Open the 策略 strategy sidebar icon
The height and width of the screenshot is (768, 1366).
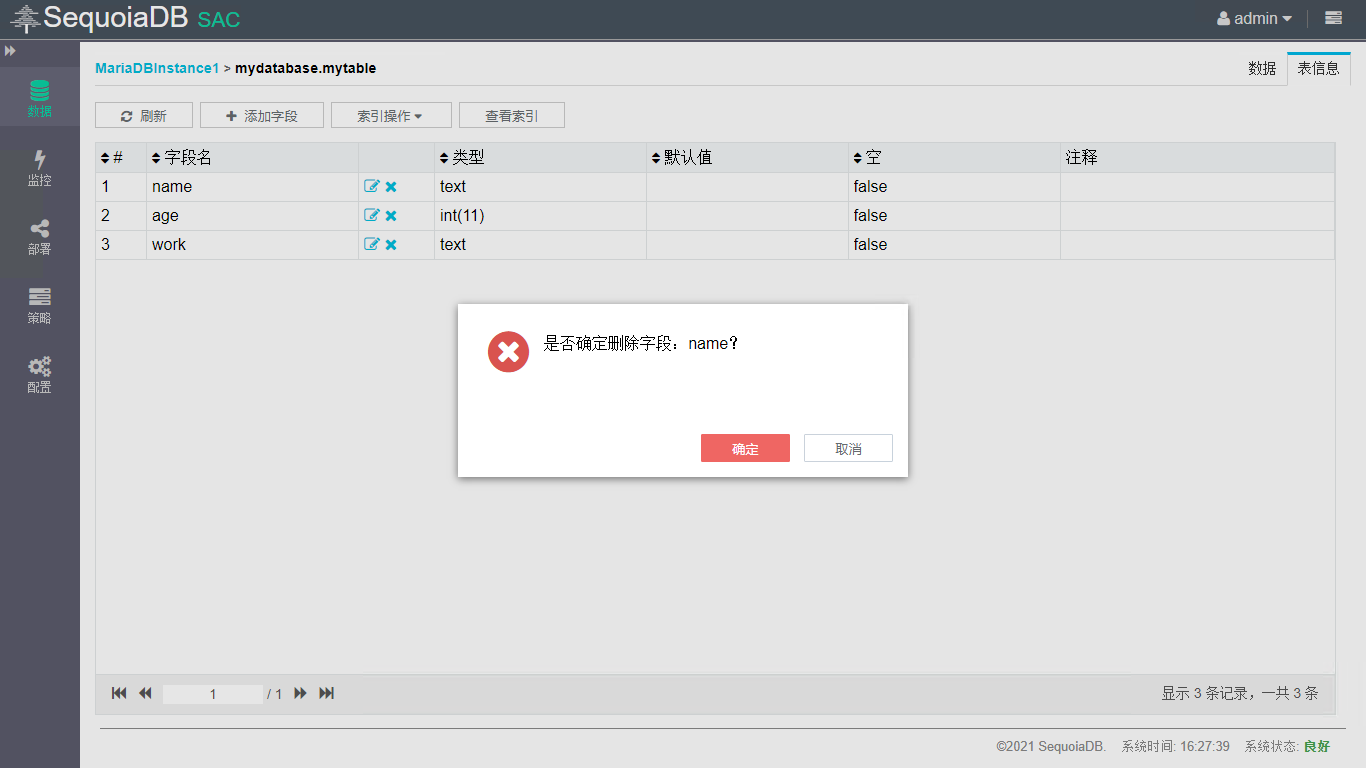[39, 305]
